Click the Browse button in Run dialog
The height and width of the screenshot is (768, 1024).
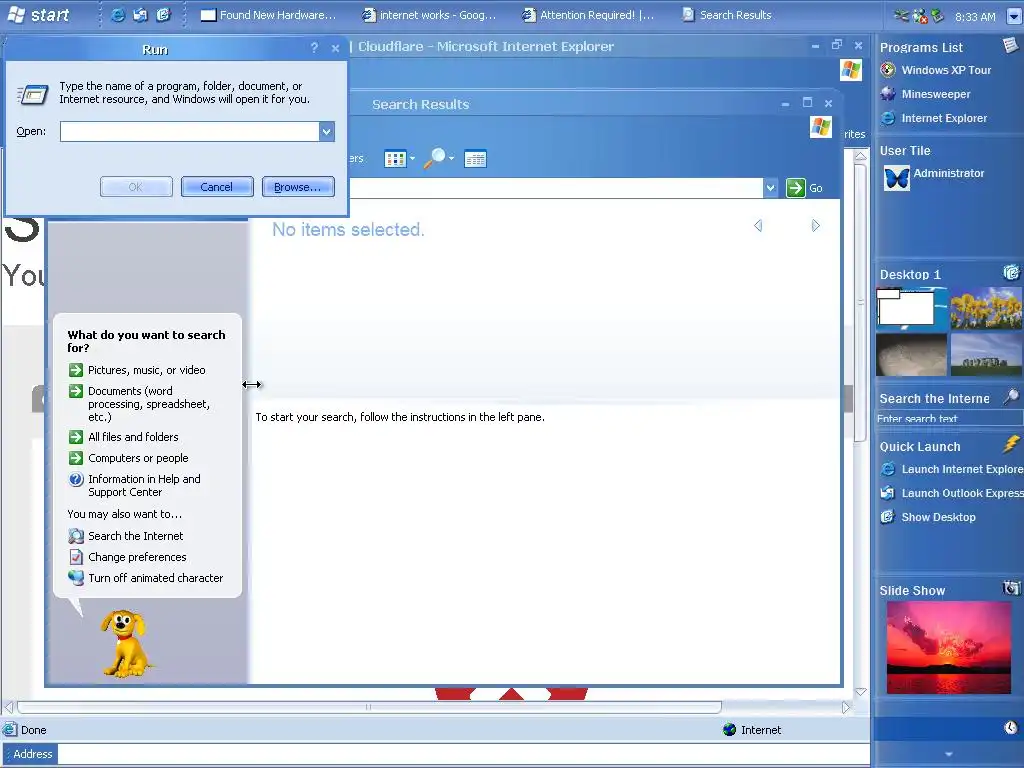[298, 187]
